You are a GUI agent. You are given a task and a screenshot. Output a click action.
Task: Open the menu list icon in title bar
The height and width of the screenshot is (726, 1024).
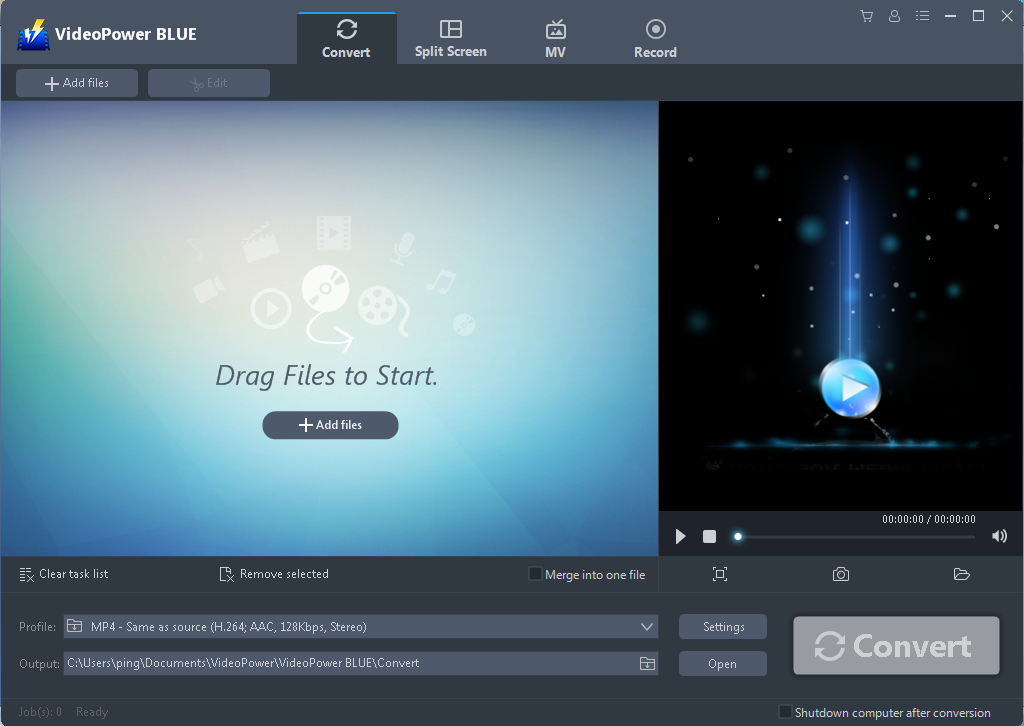tap(922, 16)
